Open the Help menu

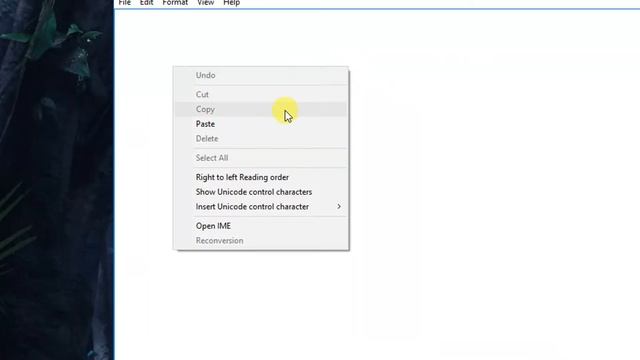(231, 2)
